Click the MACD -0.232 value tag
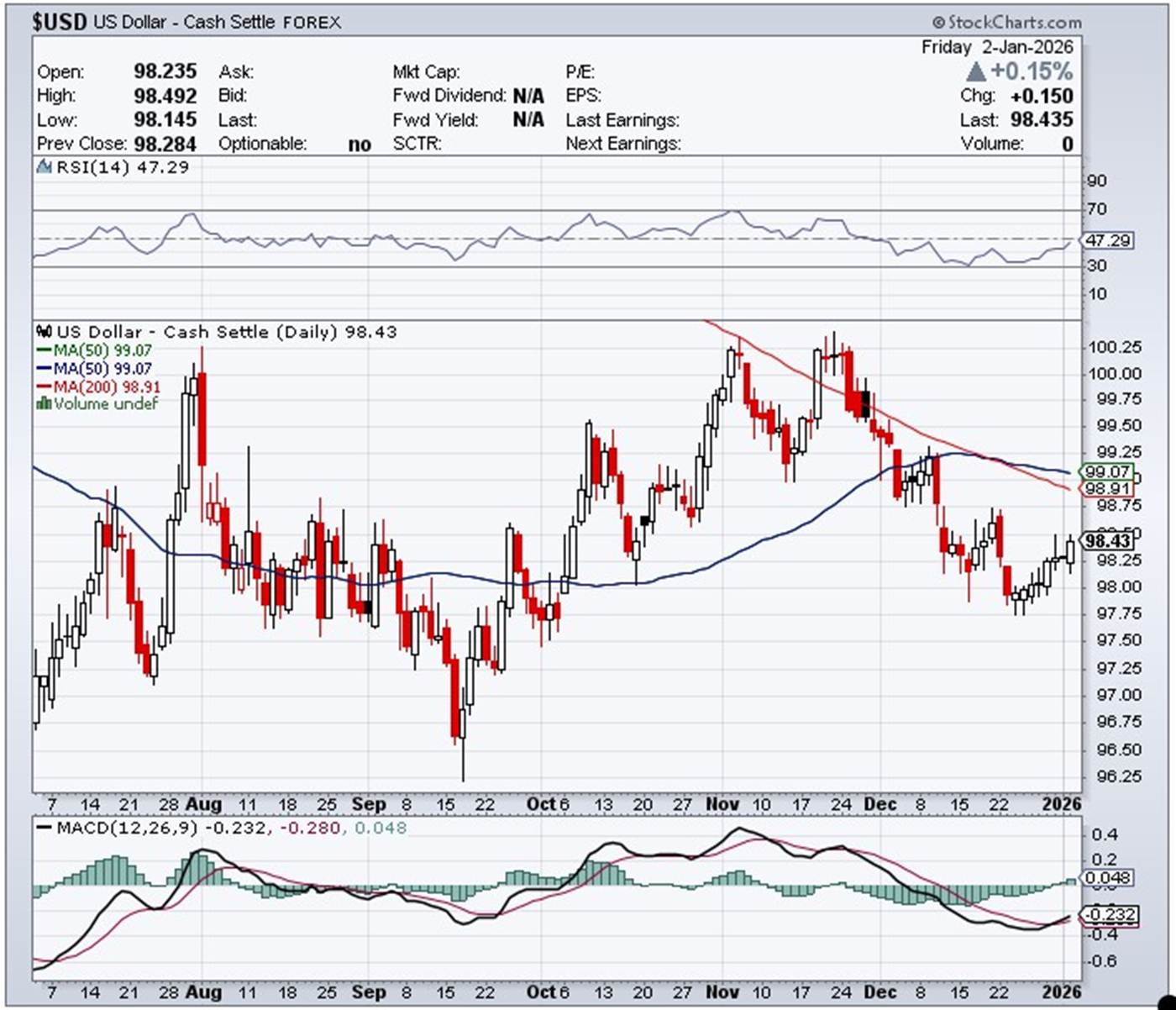Viewport: 1176px width, 1010px height. 1110,914
